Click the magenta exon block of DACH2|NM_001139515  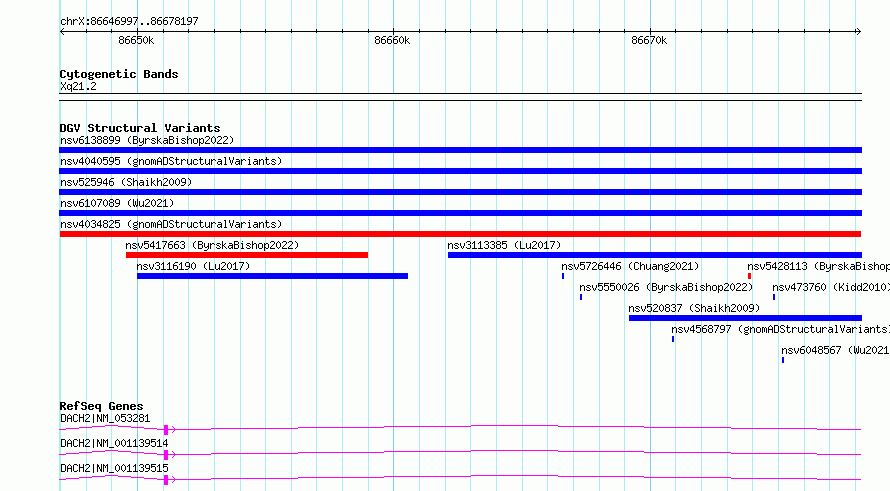click(166, 480)
